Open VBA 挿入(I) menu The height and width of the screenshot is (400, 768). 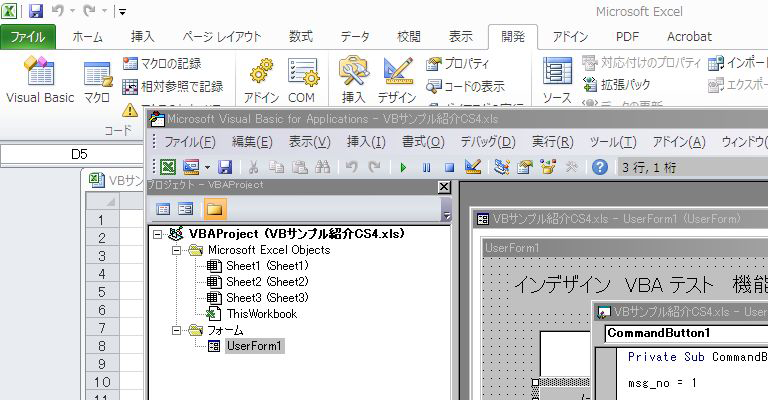(366, 142)
